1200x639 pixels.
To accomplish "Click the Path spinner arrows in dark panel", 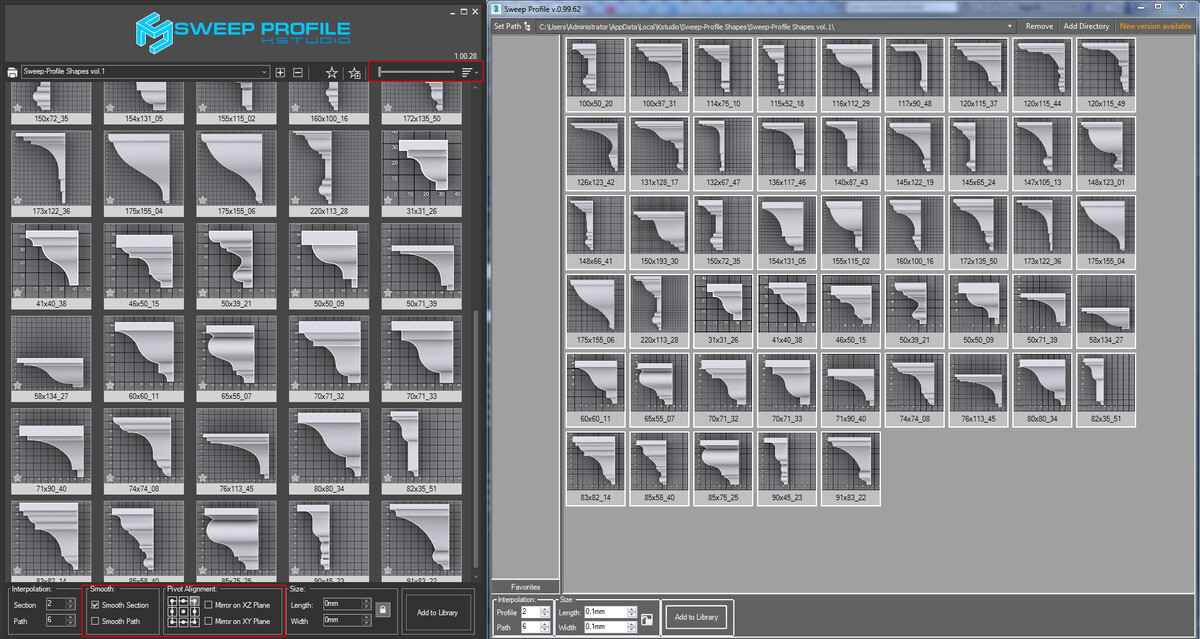I will 71,620.
